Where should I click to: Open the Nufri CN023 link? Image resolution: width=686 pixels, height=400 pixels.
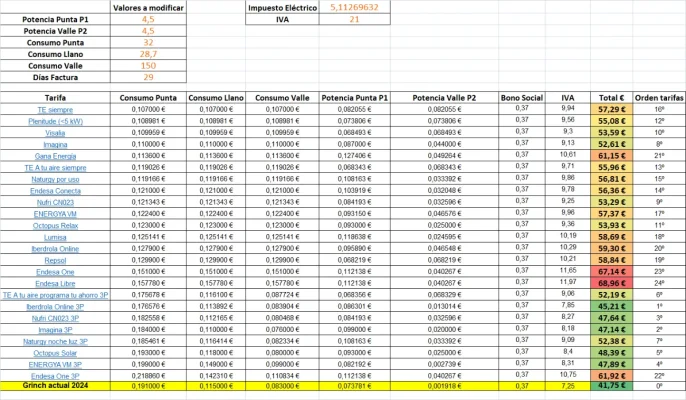55,203
